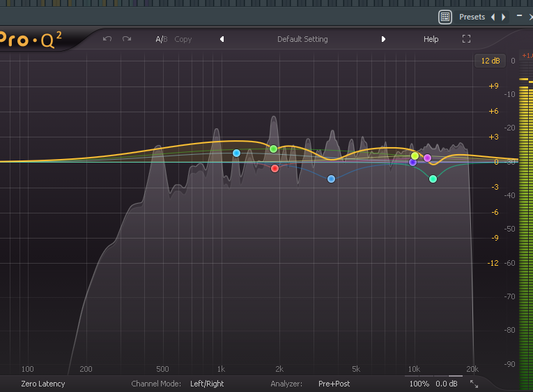Screen dimensions: 533x392
Task: Toggle the Zero Latency processing mode
Action: point(43,384)
